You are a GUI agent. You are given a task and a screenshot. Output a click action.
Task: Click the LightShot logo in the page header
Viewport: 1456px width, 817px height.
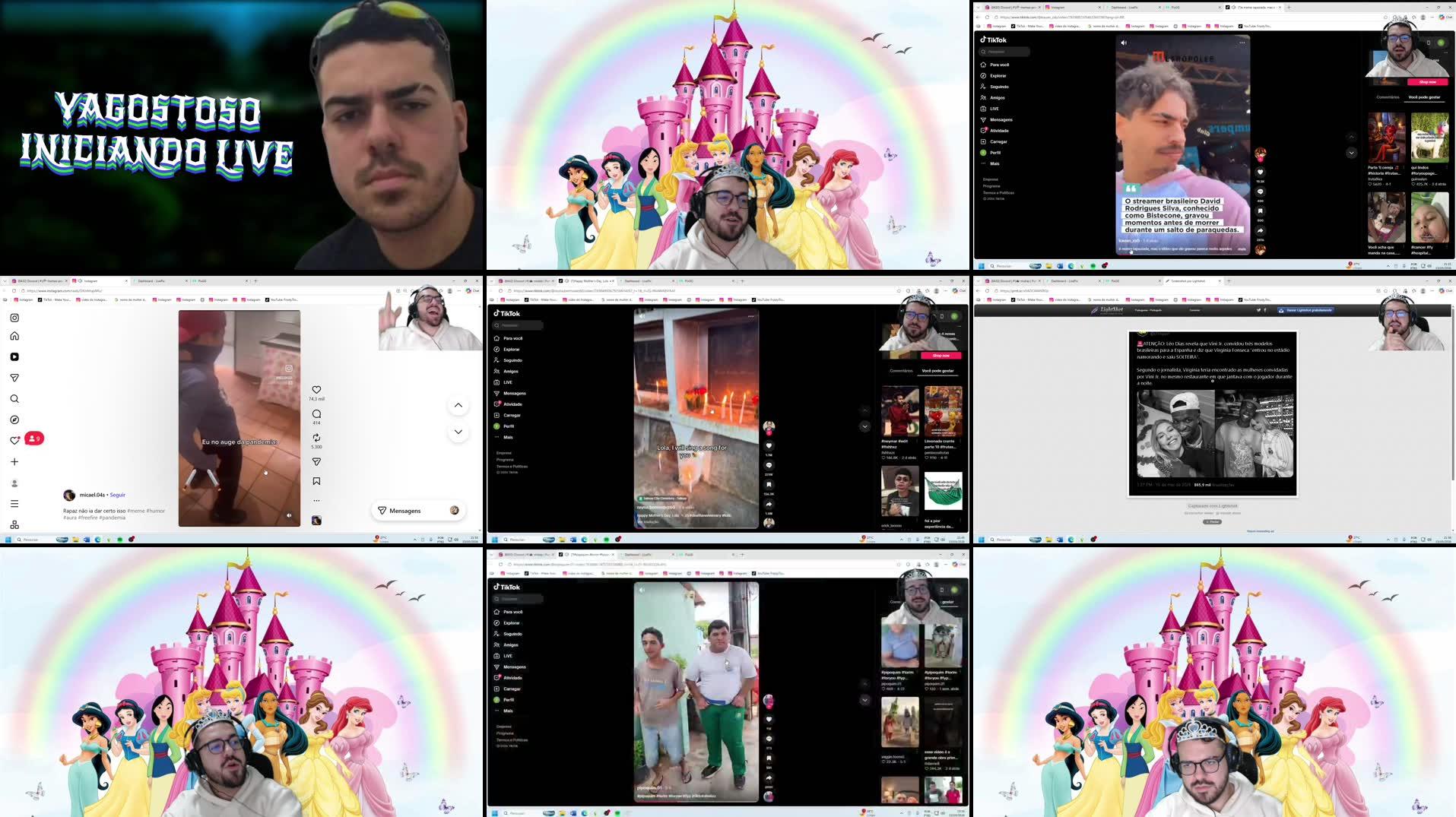point(1107,310)
